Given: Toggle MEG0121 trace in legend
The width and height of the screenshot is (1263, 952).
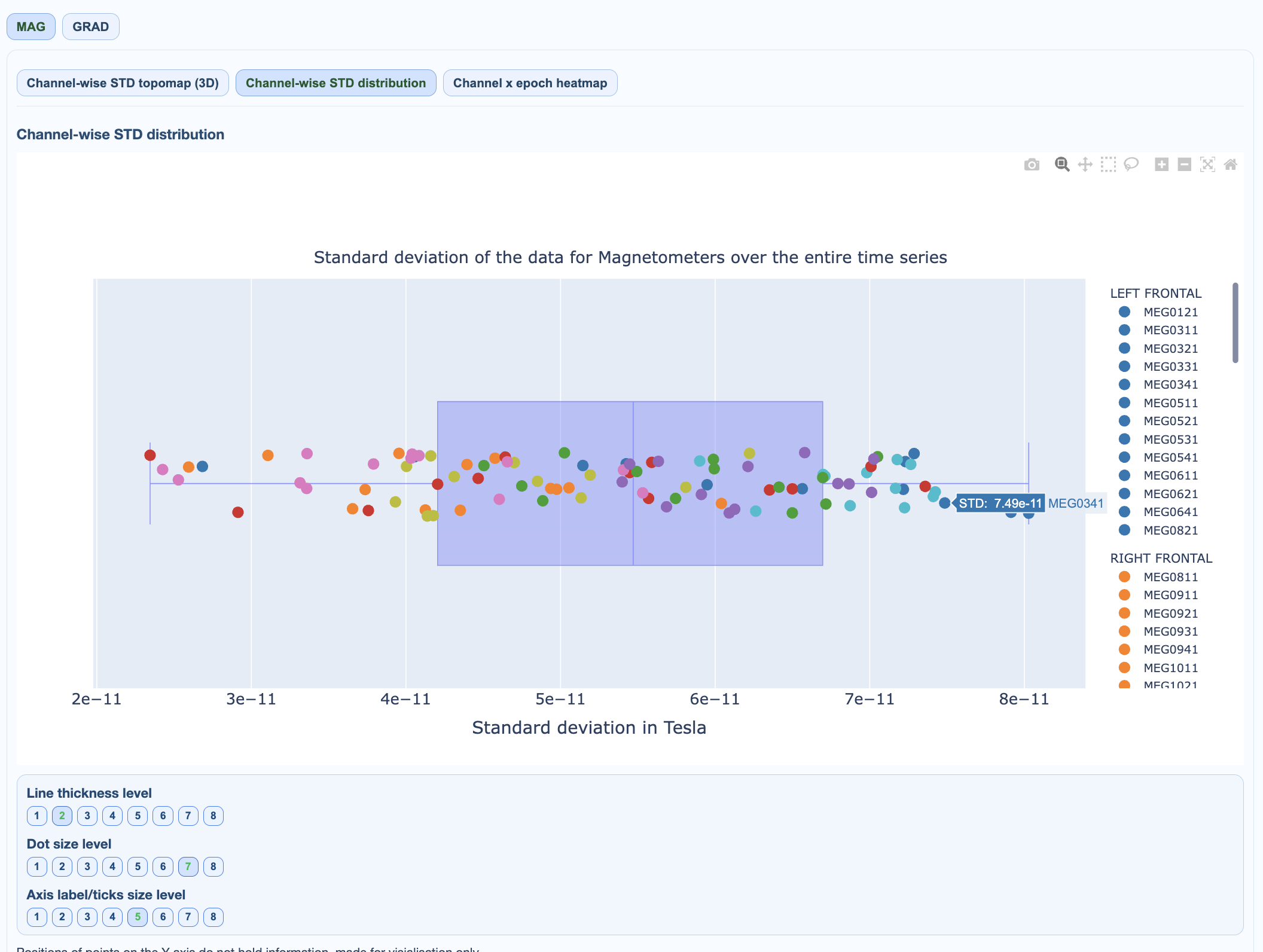Looking at the screenshot, I should (x=1170, y=312).
